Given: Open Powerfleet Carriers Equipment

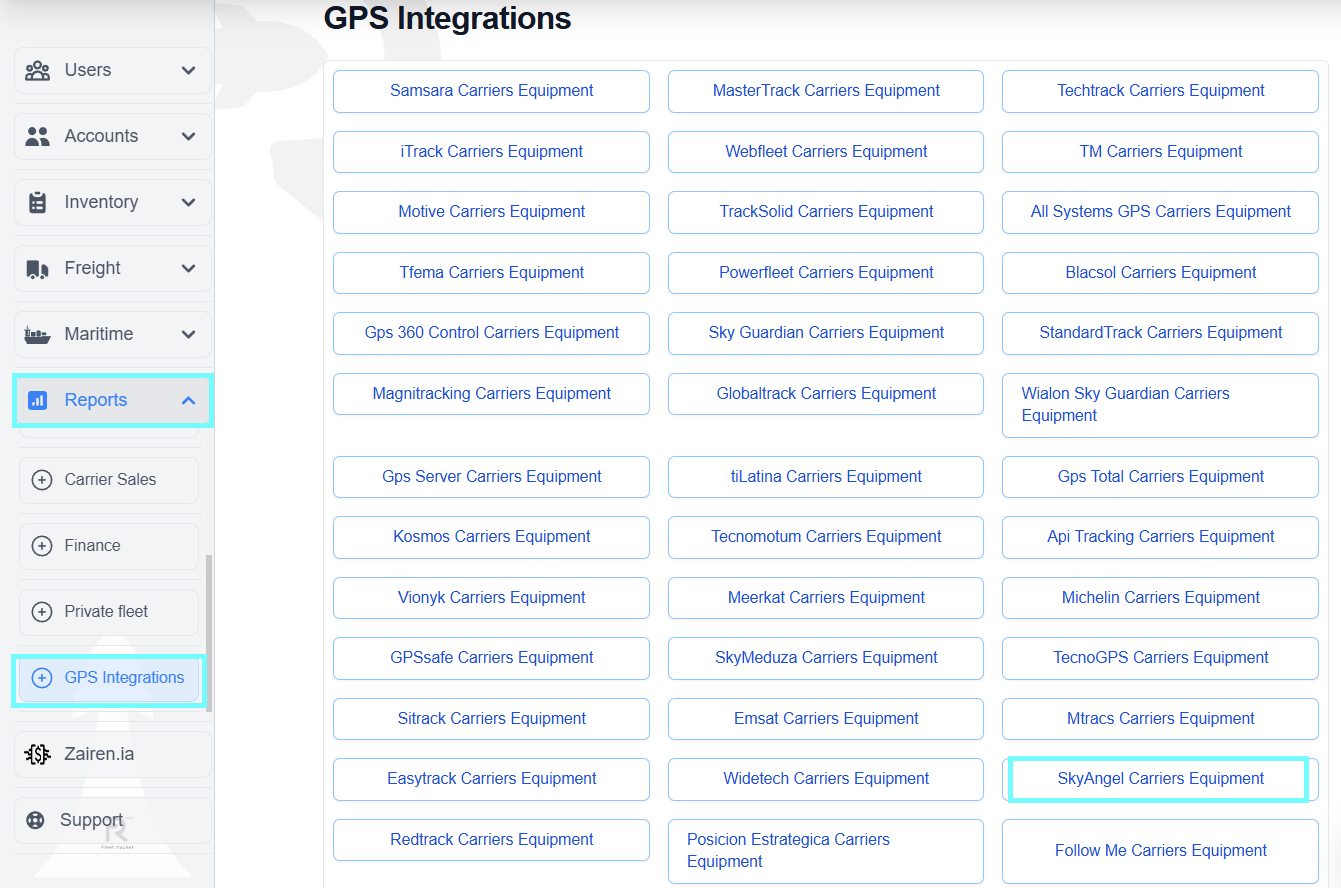Looking at the screenshot, I should click(826, 273).
